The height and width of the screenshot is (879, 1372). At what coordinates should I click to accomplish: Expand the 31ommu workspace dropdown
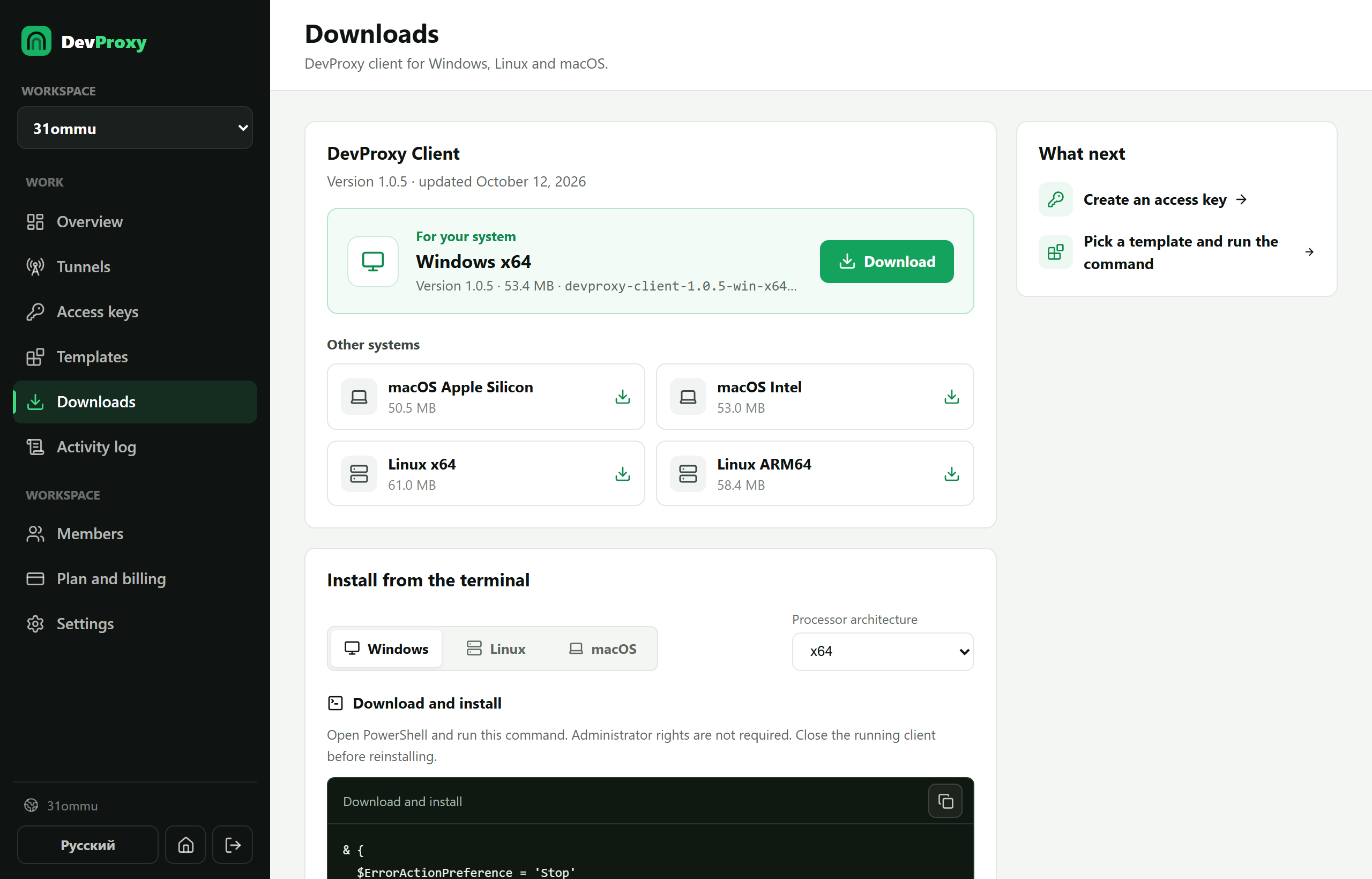pos(135,128)
